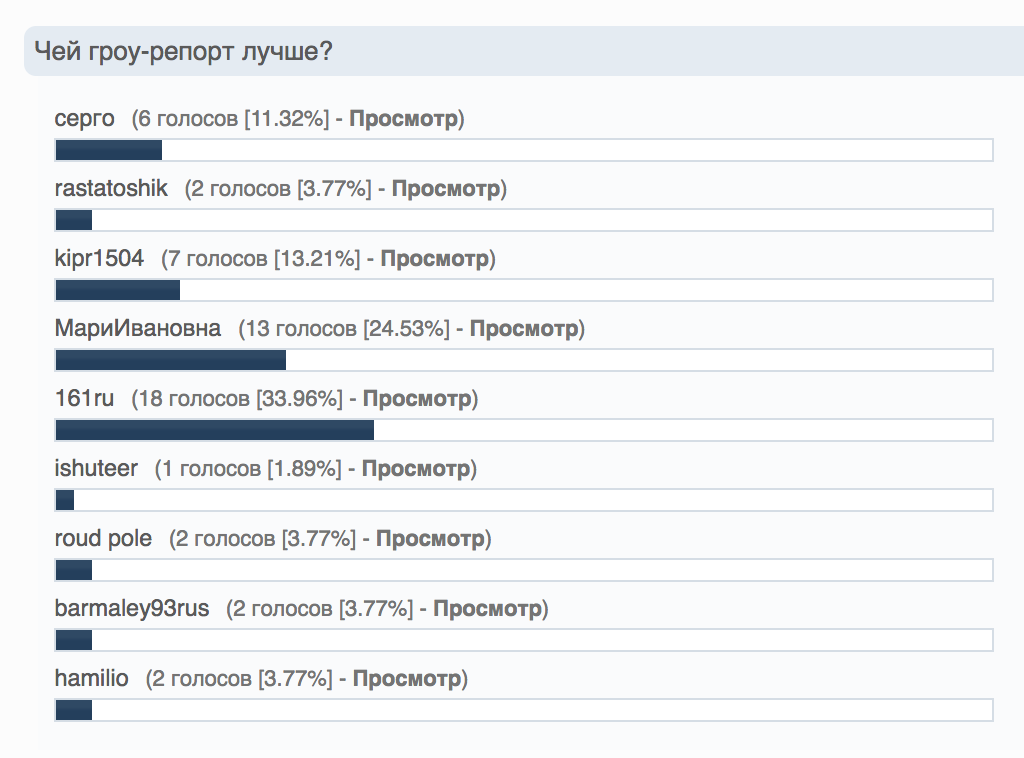Click the barmaley93rus option name
The width and height of the screenshot is (1024, 758).
132,608
